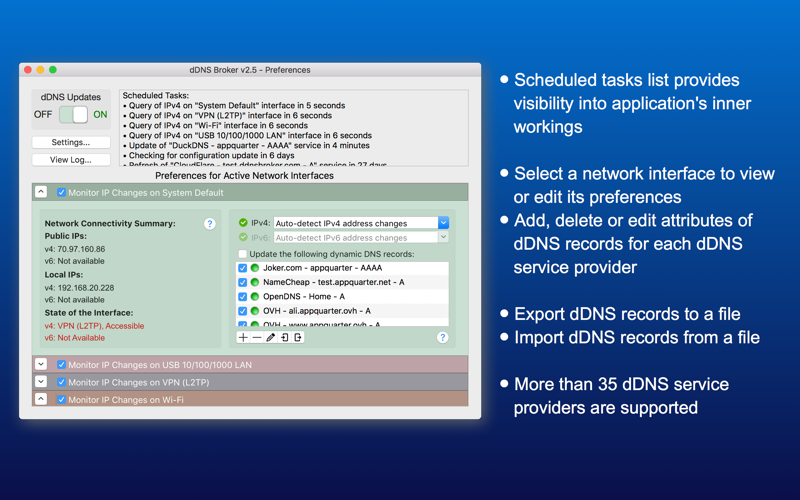800x500 pixels.
Task: Uncheck the Joker.com appquarter AAAA record
Action: point(242,268)
